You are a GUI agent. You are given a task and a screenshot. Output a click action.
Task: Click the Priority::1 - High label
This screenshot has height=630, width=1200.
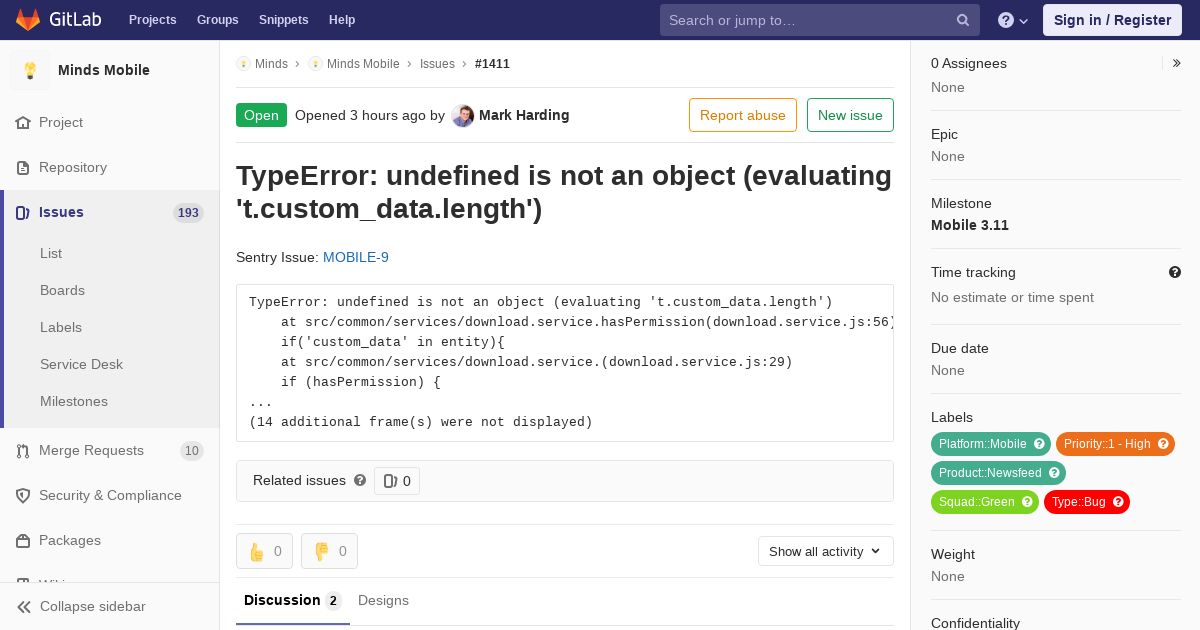[x=1115, y=444]
